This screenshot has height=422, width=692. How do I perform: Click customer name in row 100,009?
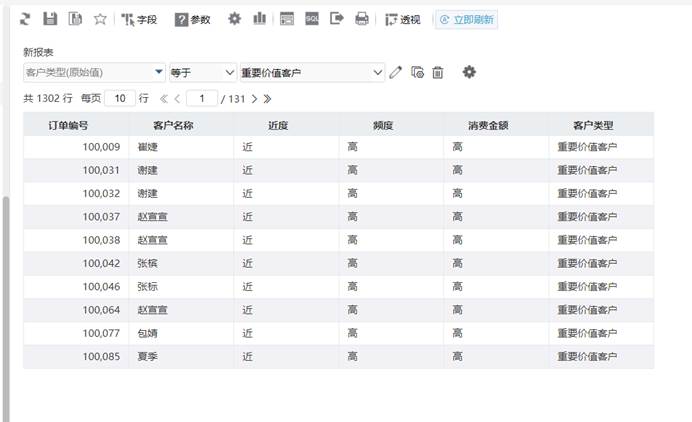coord(147,147)
